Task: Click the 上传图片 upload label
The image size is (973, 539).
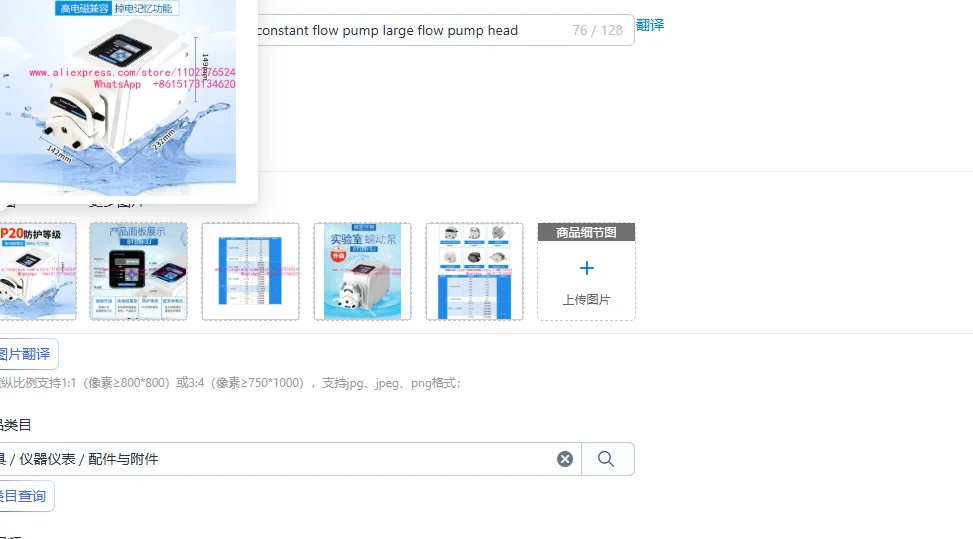Action: click(x=586, y=300)
